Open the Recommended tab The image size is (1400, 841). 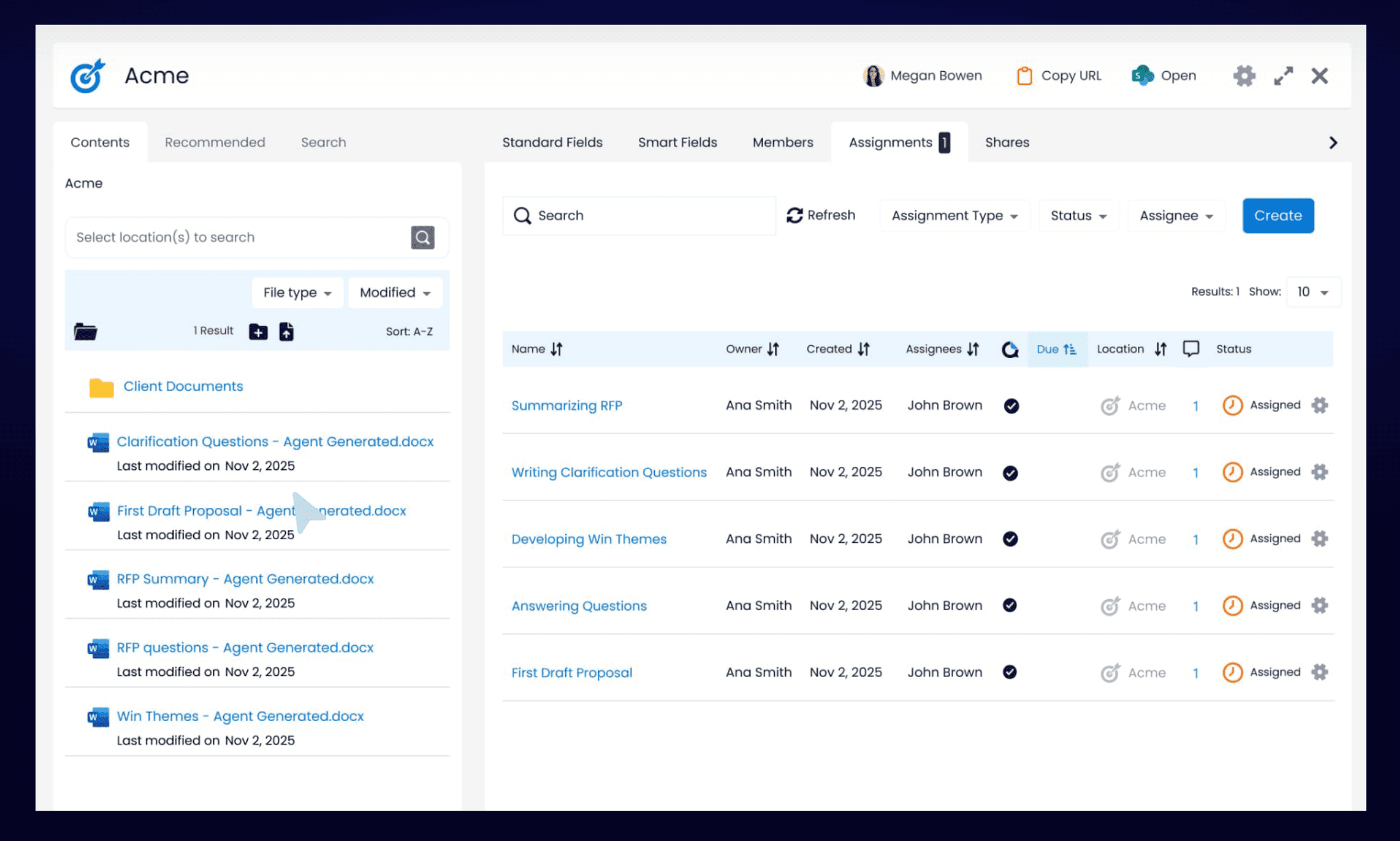coord(215,143)
